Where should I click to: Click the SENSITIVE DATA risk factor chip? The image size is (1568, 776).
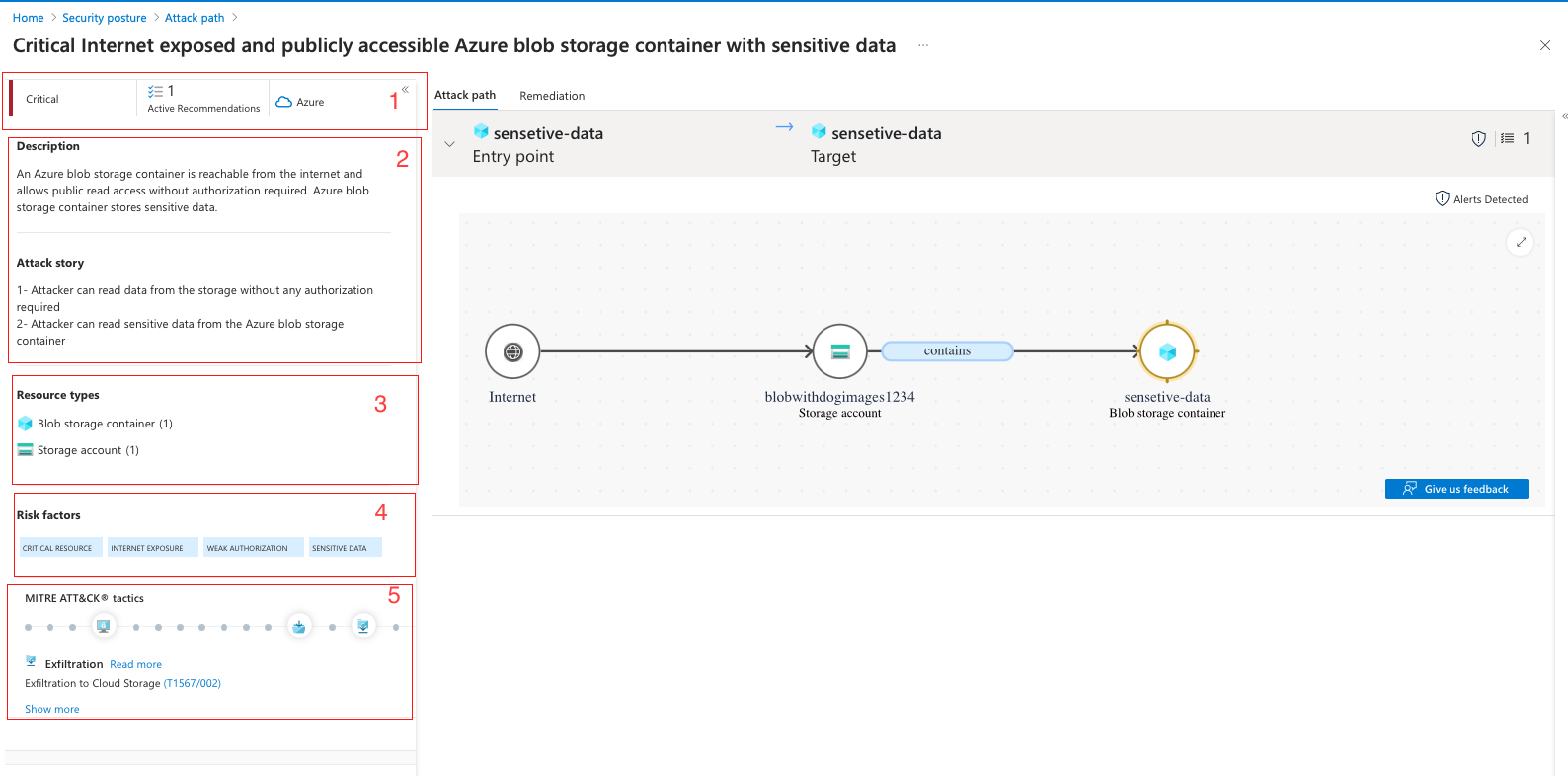345,547
